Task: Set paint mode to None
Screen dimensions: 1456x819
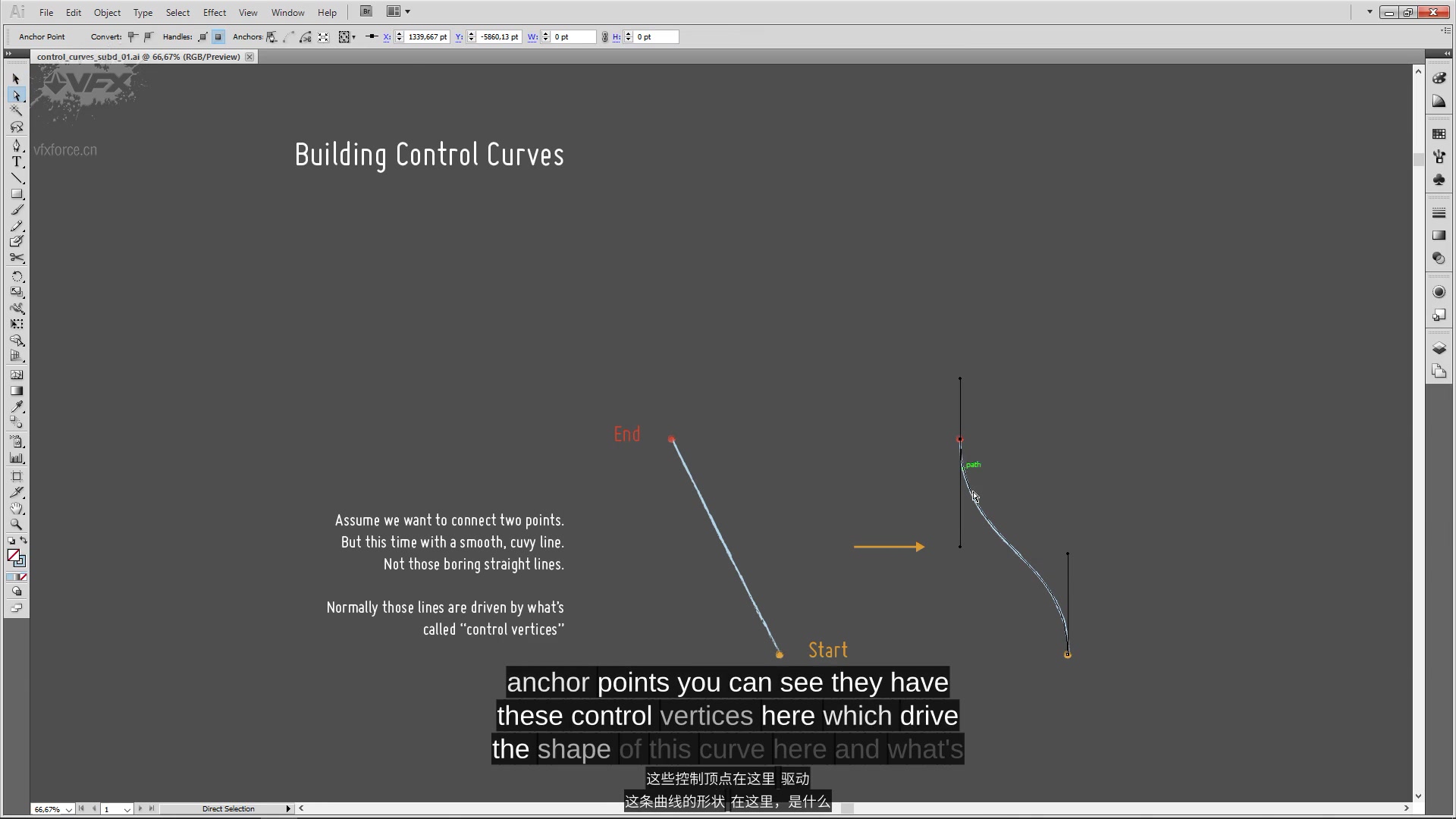Action: pyautogui.click(x=23, y=577)
